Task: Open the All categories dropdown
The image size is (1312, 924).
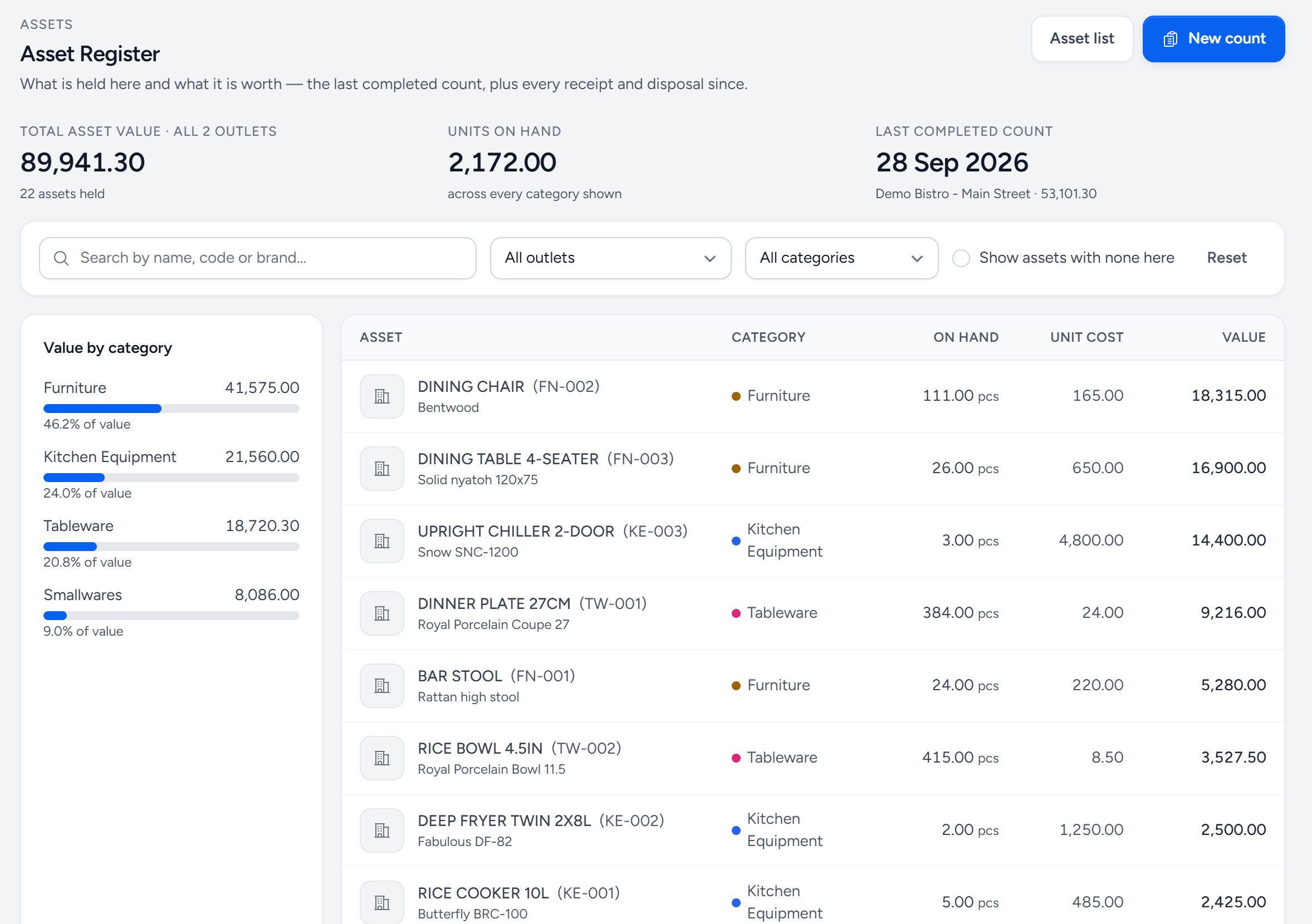Action: pos(841,258)
